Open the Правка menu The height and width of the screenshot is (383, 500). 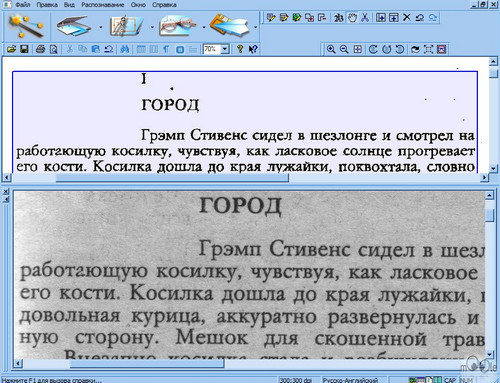click(47, 5)
